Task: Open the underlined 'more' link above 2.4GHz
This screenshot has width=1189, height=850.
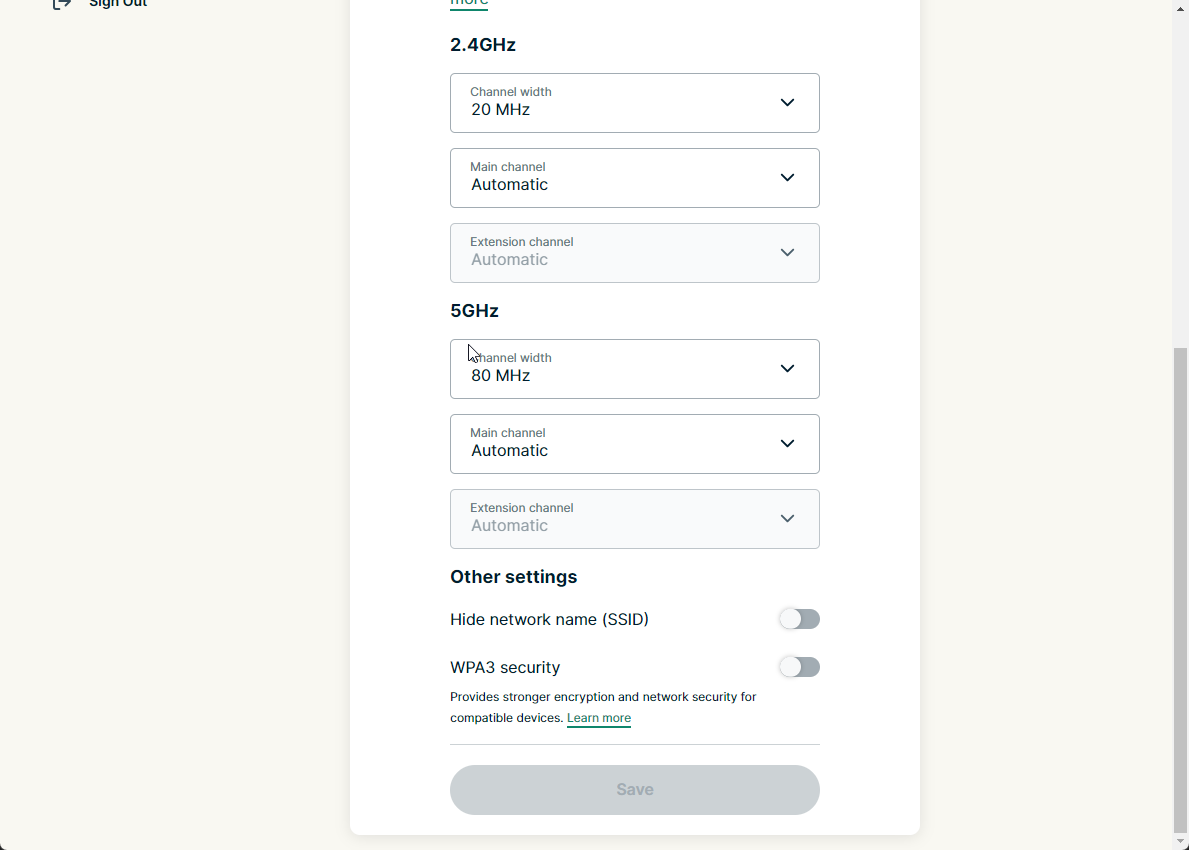Action: tap(469, 3)
